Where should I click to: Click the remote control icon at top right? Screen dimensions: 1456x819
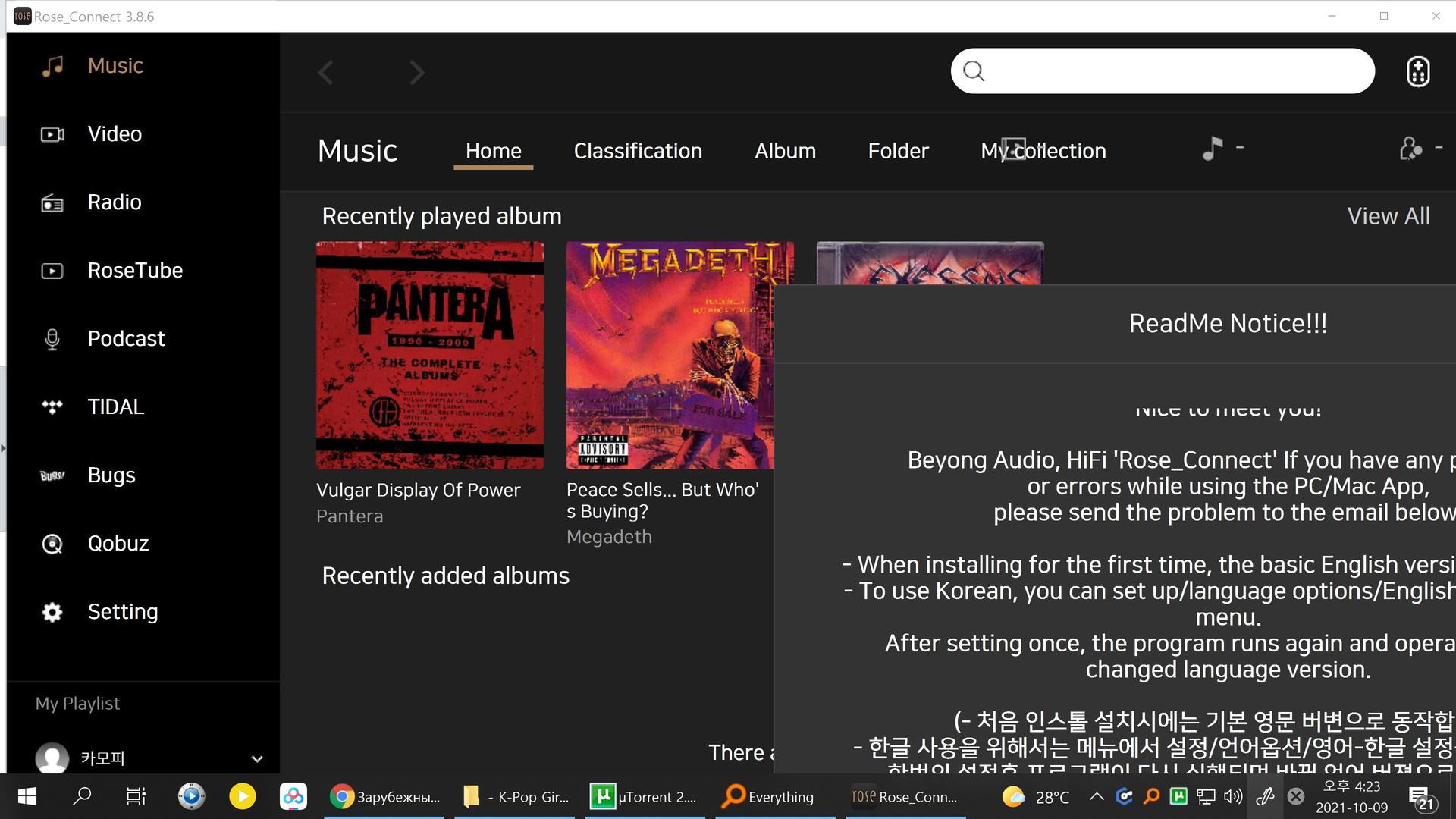point(1418,72)
